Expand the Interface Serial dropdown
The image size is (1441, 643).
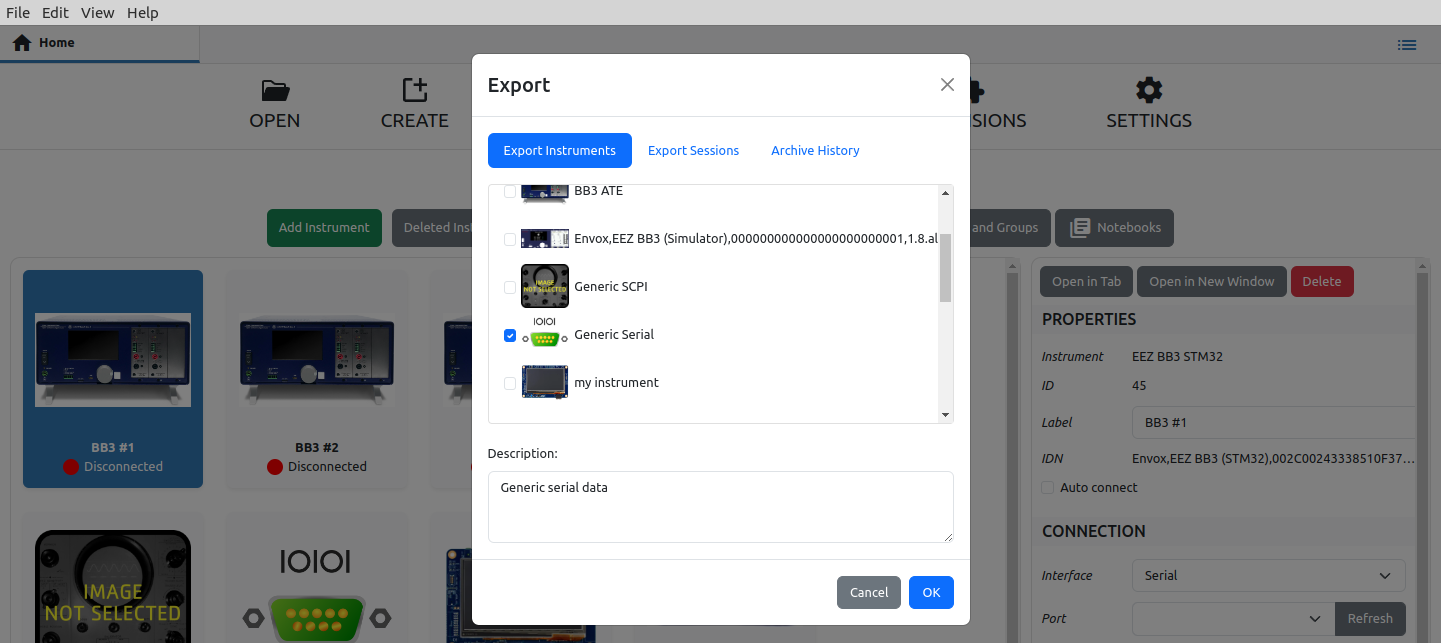click(1268, 576)
